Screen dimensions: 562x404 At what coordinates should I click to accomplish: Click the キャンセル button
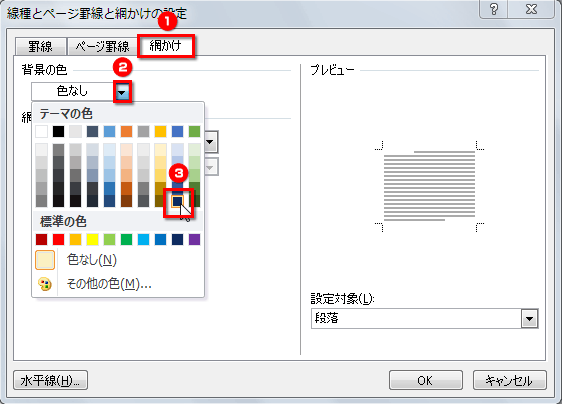click(x=509, y=380)
